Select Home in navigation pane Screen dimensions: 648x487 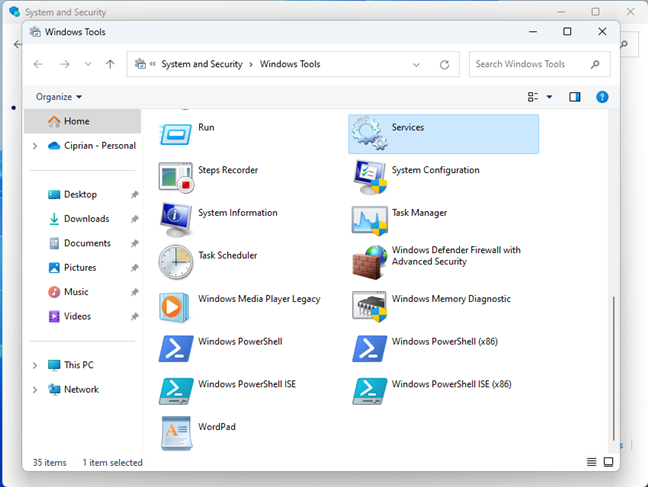(x=83, y=121)
